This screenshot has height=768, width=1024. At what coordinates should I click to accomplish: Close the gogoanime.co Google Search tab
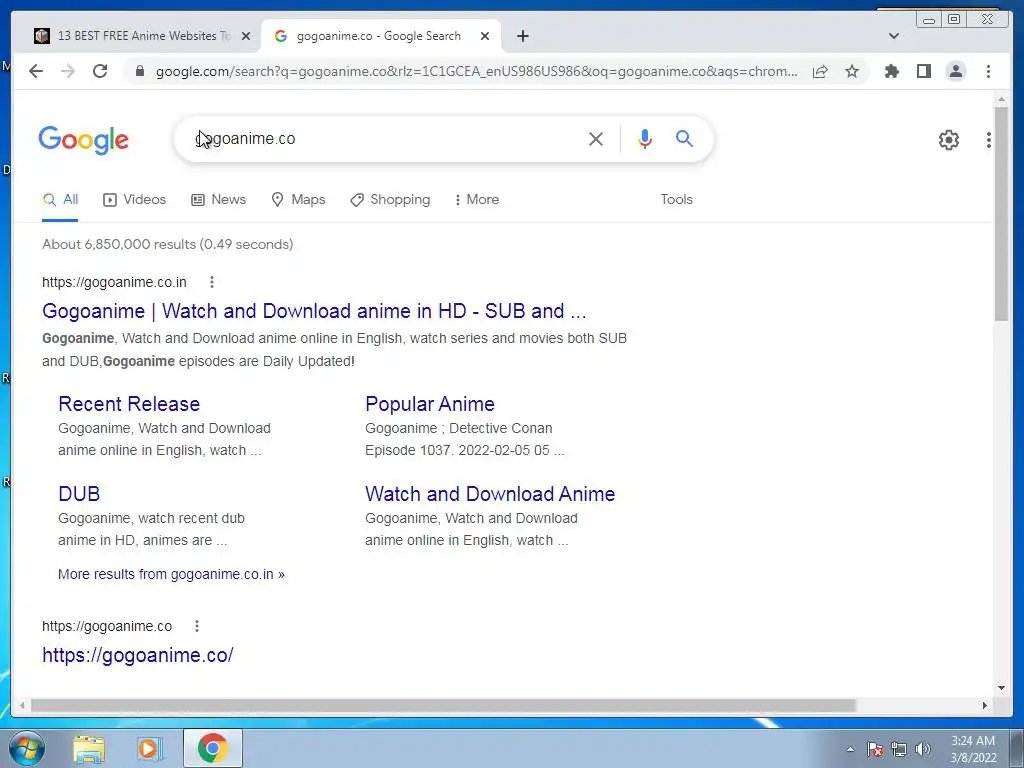485,36
